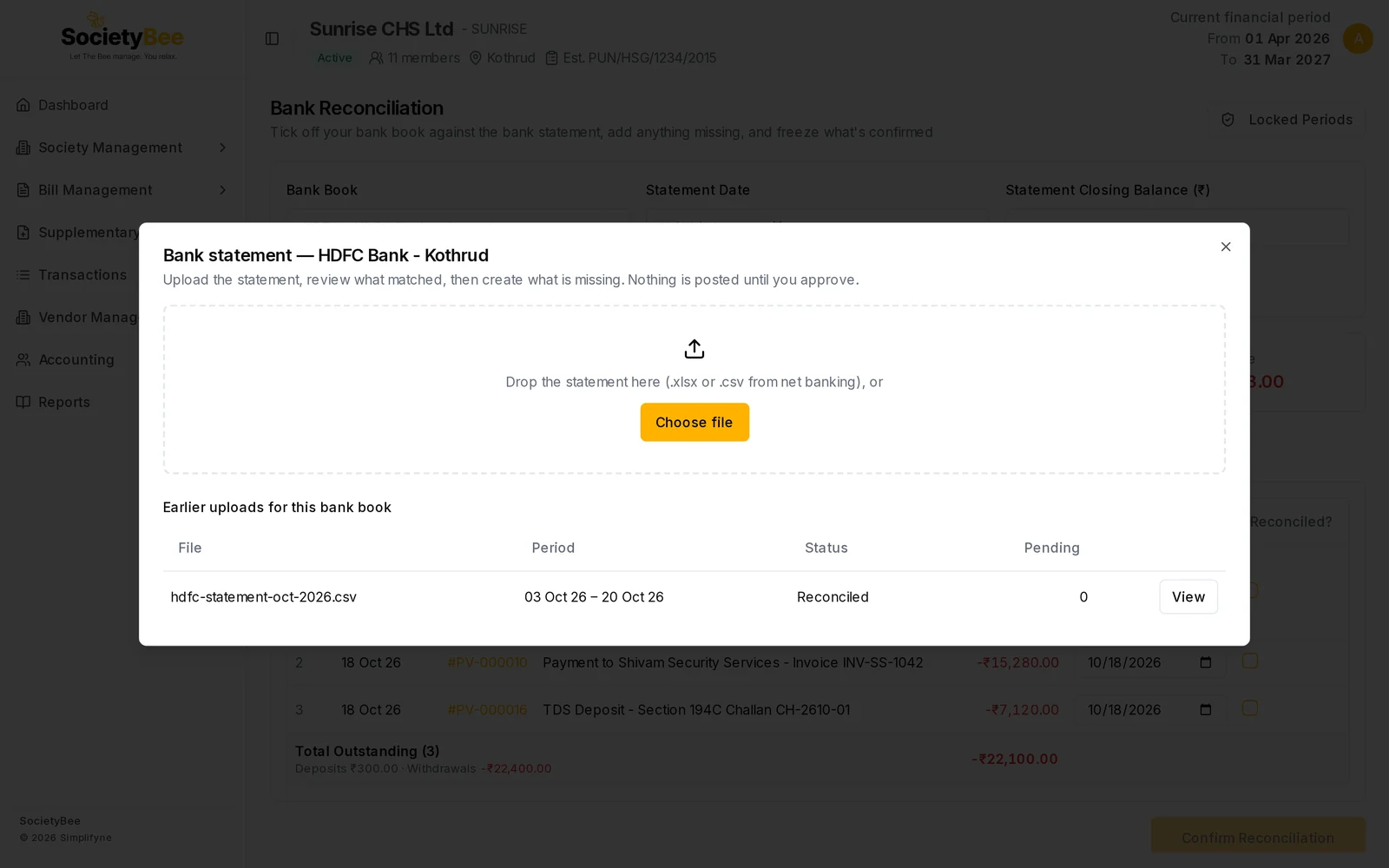The width and height of the screenshot is (1389, 868).
Task: Click the Bill Management document icon
Action: (x=23, y=190)
